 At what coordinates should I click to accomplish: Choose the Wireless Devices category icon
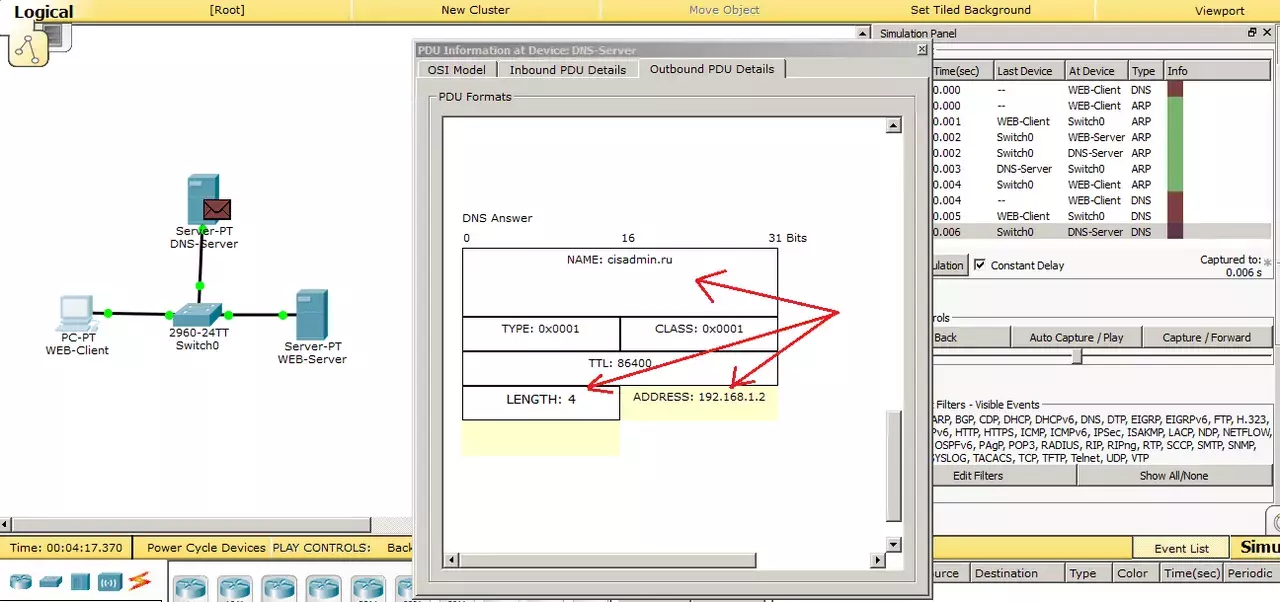[109, 581]
